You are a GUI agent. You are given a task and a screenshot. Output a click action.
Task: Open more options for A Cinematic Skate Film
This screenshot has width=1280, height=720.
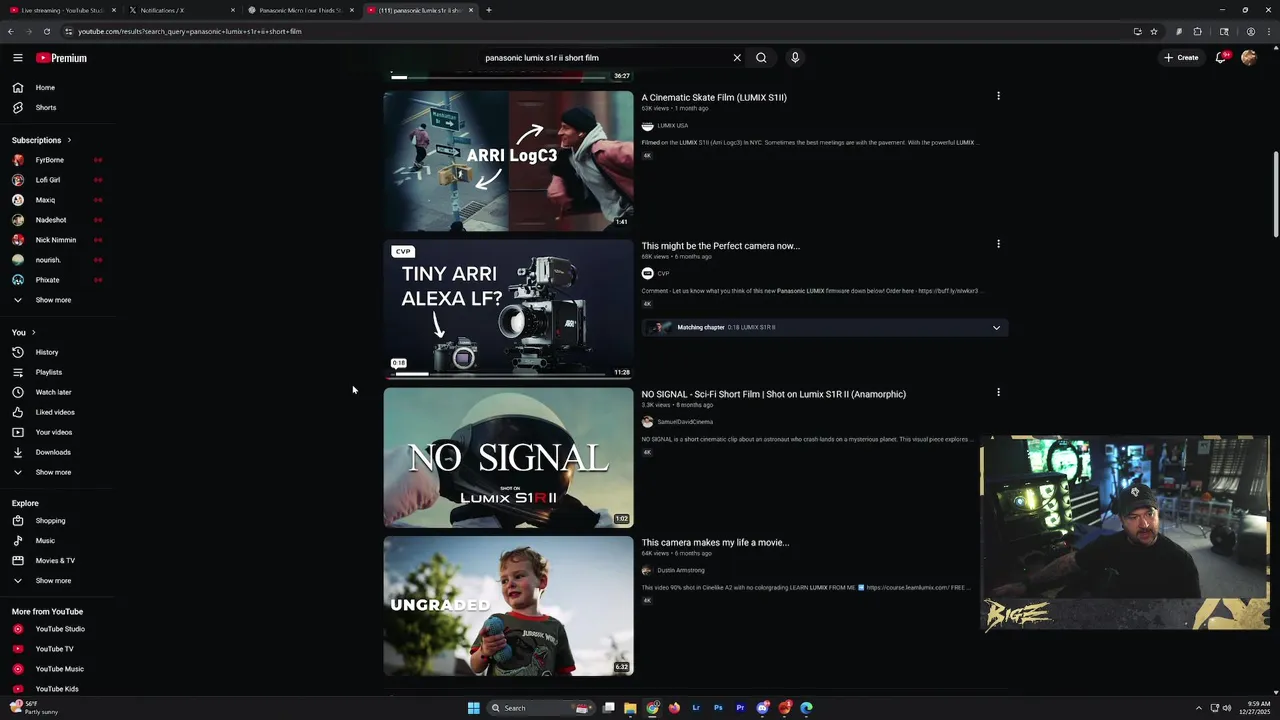point(998,96)
